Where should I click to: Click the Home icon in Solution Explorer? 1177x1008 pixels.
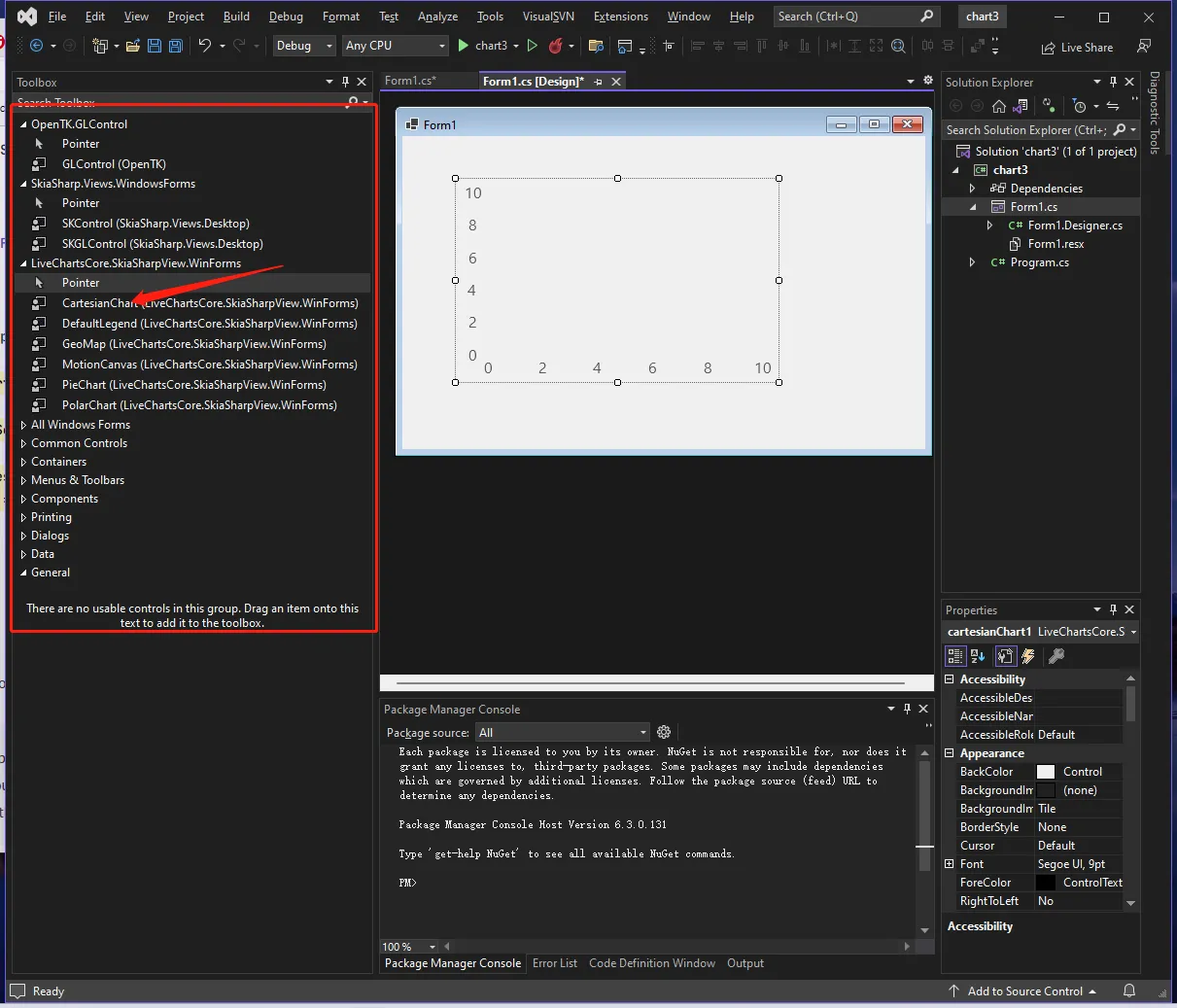coord(998,106)
